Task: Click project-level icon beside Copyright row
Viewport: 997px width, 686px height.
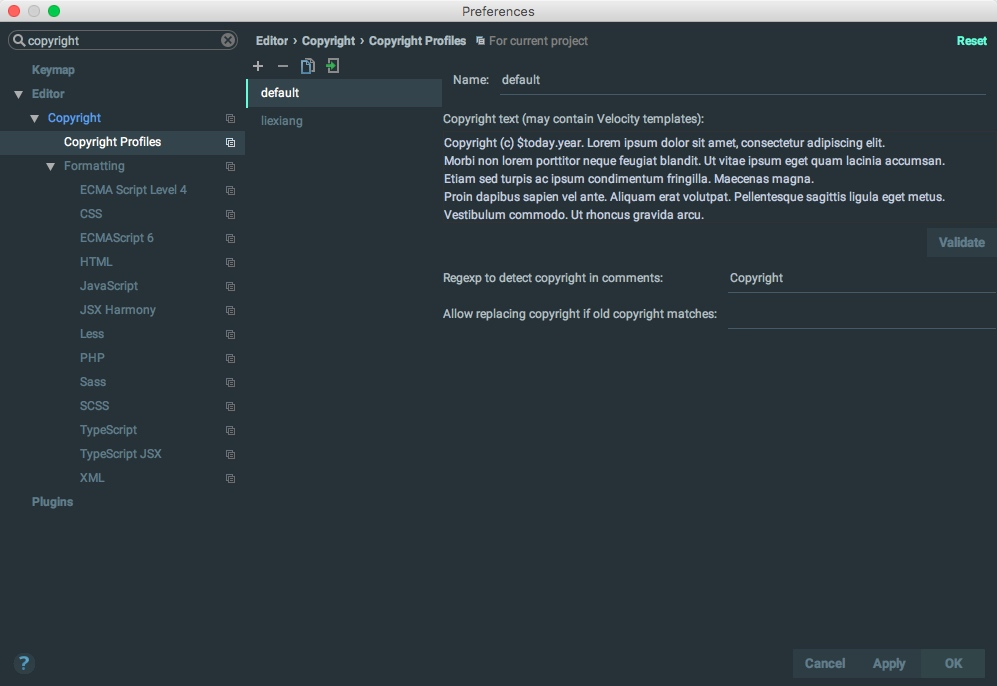Action: coord(230,118)
